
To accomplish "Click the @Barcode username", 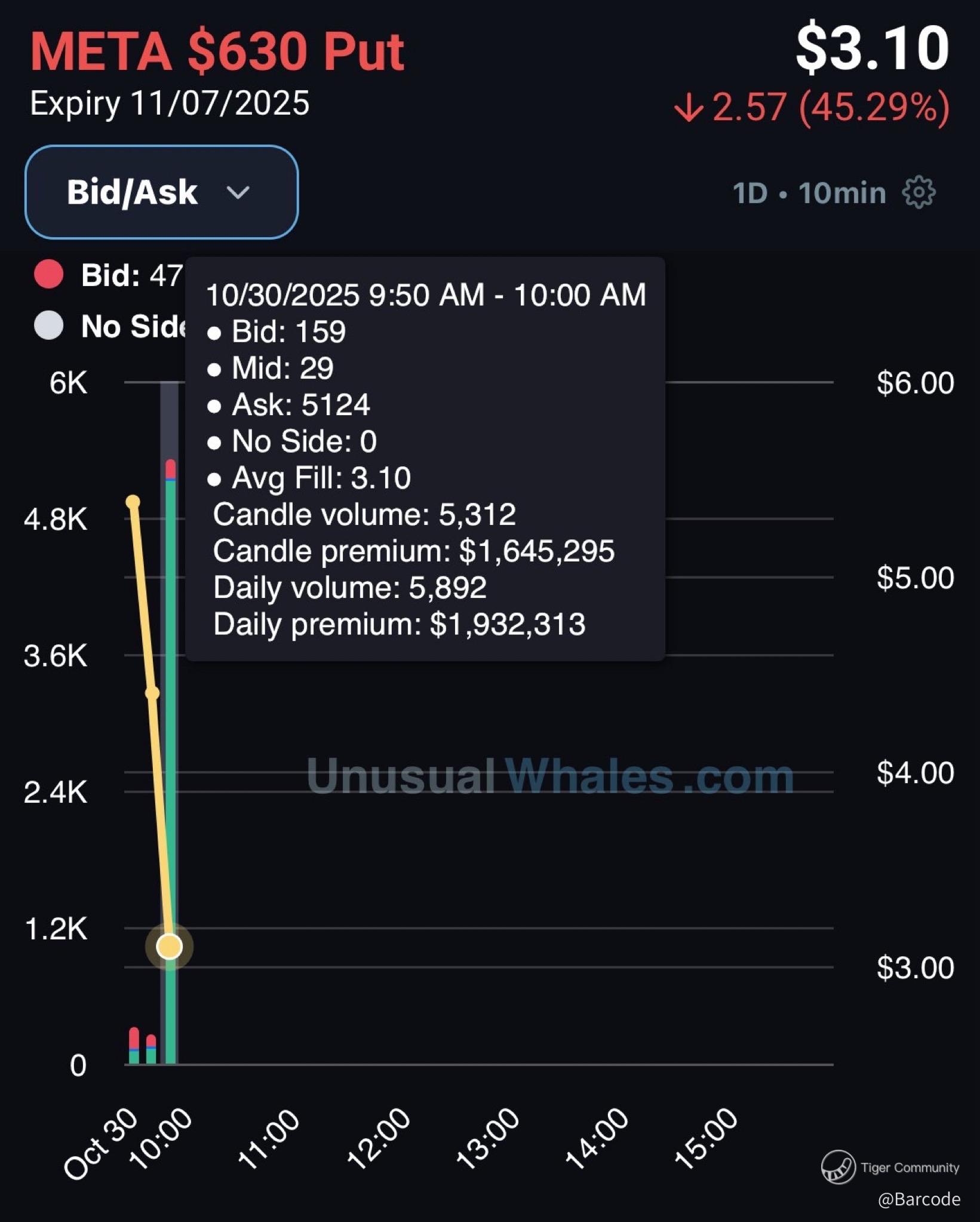I will pyautogui.click(x=918, y=1199).
